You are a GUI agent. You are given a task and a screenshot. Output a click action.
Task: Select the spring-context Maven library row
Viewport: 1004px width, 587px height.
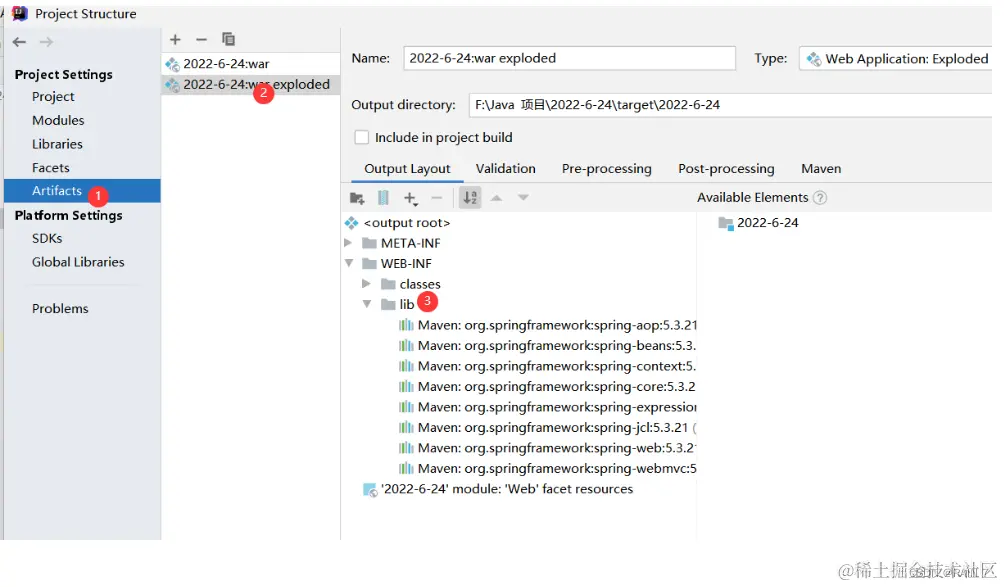coord(547,367)
